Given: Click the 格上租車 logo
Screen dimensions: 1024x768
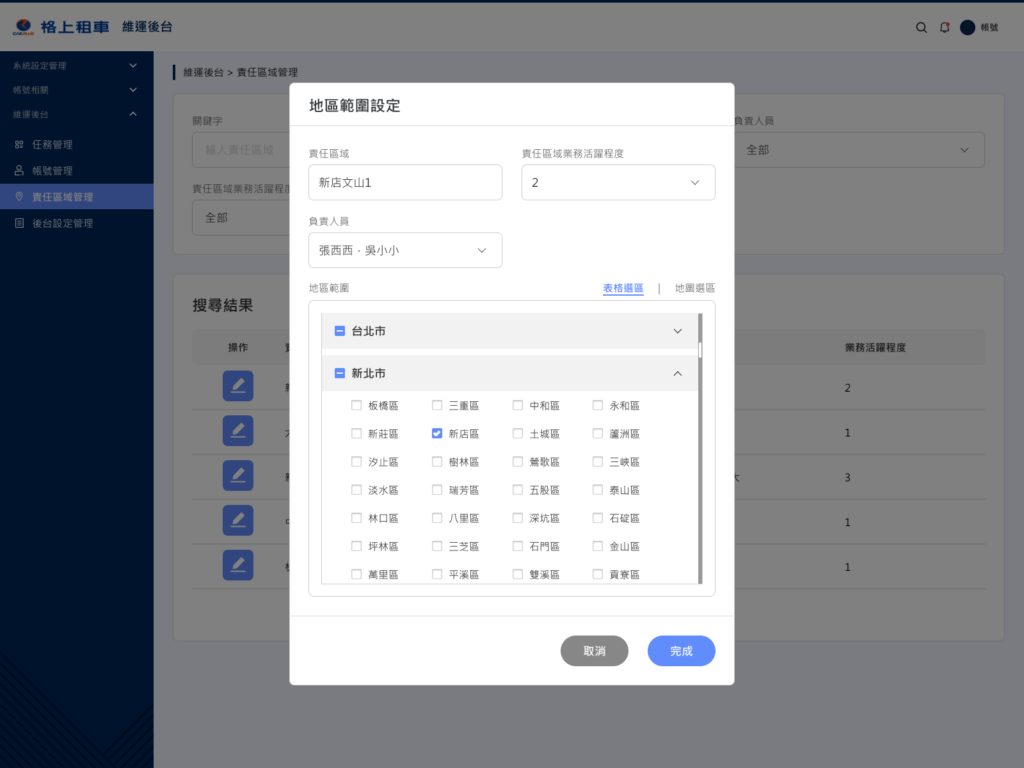Looking at the screenshot, I should [61, 27].
